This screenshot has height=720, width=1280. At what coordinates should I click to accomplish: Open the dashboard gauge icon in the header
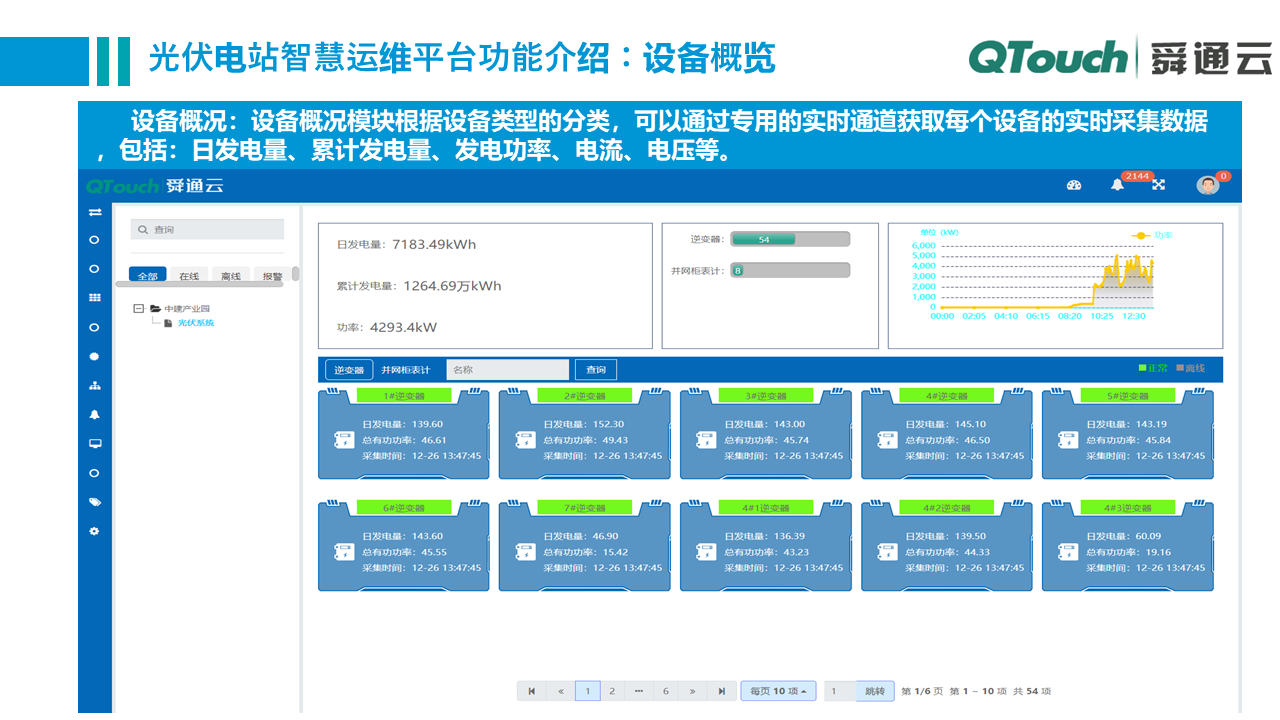pyautogui.click(x=1073, y=185)
